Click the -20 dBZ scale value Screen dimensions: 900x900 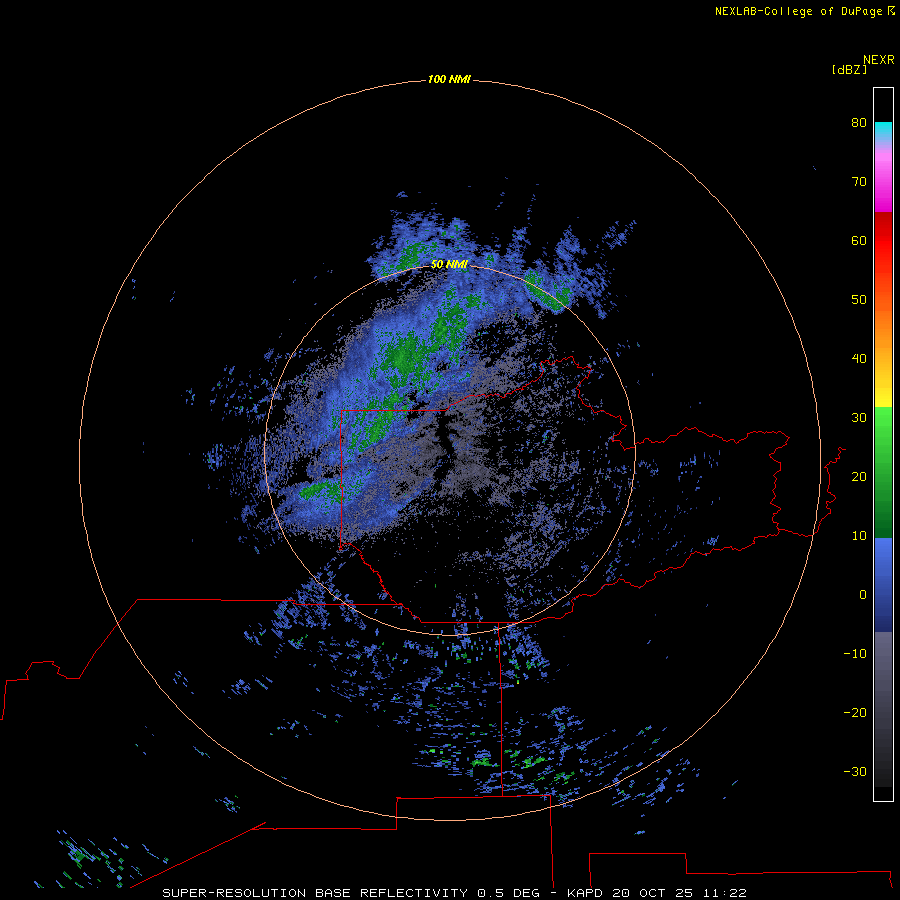(x=855, y=712)
